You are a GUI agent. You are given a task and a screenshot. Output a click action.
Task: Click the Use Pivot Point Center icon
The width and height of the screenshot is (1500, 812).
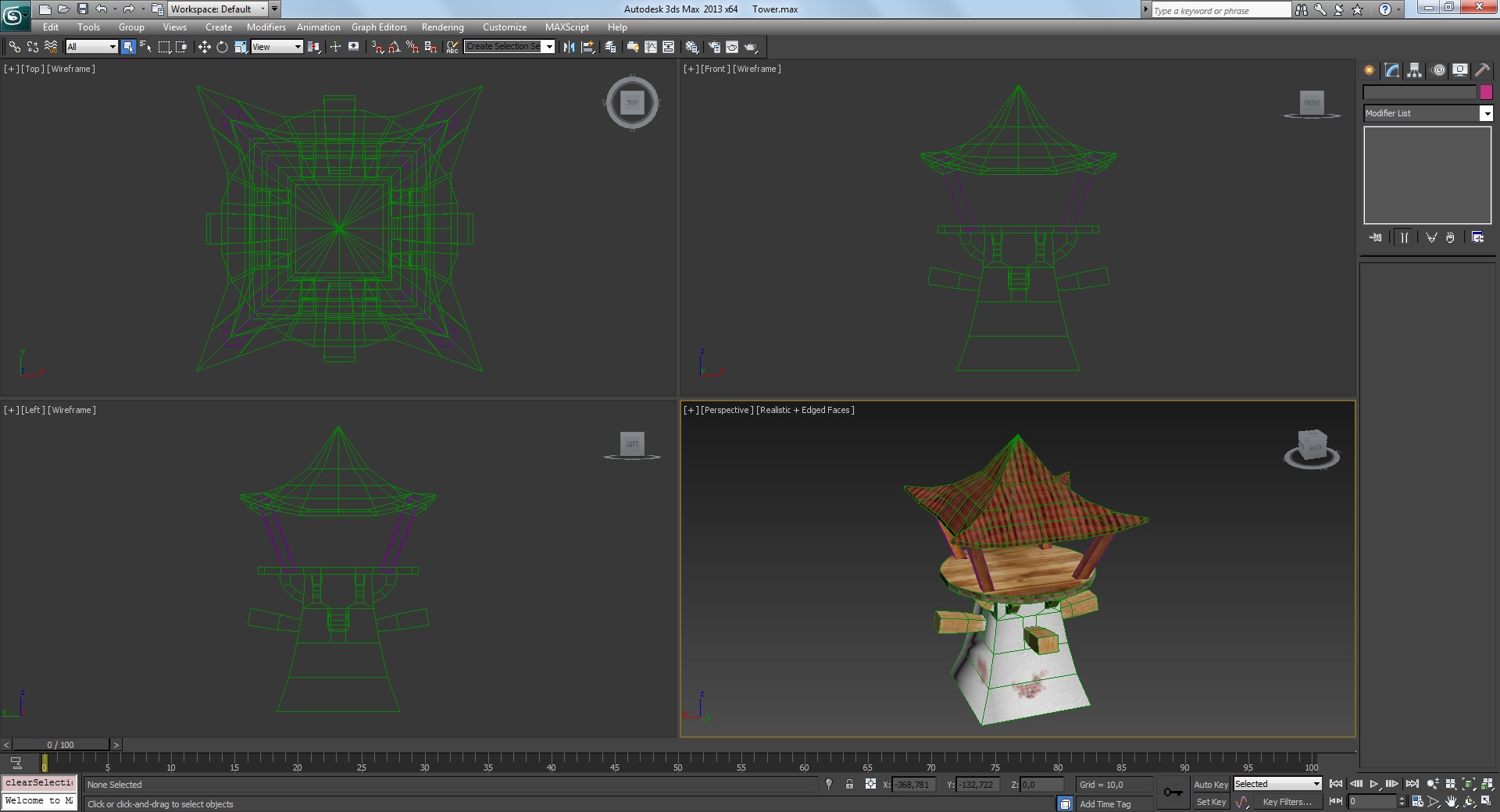(314, 47)
